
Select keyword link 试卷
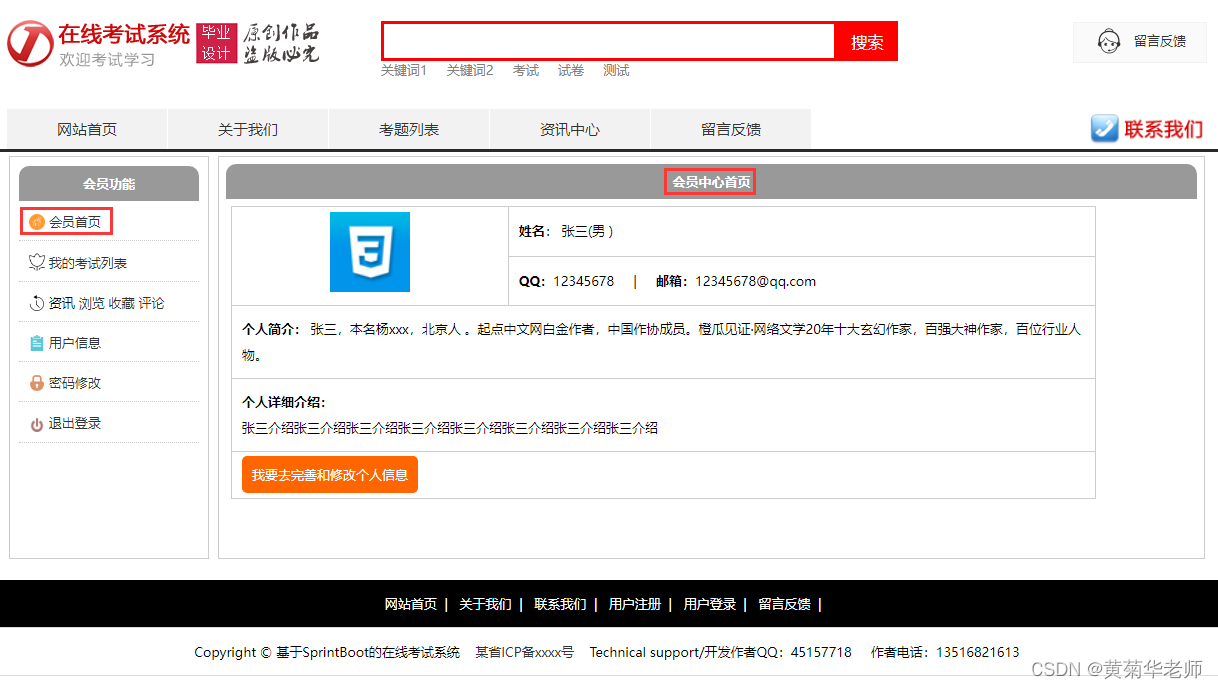click(571, 70)
